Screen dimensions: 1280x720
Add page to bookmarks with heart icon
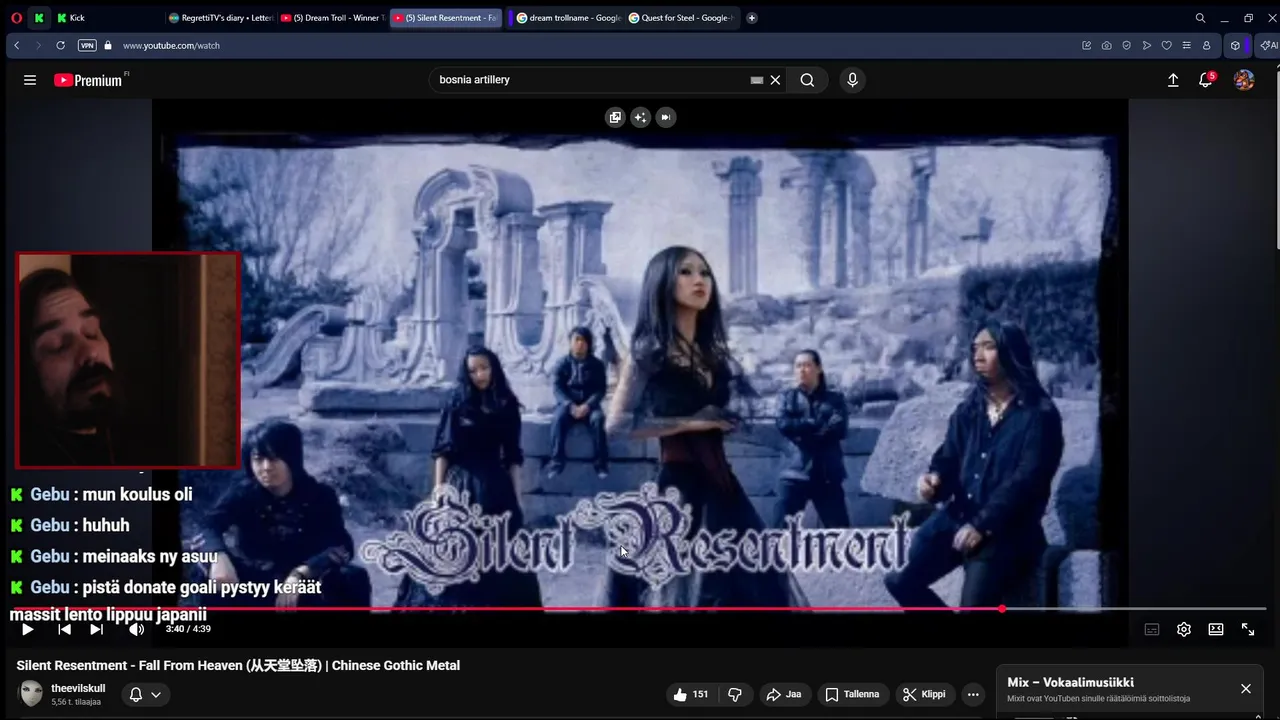click(1166, 45)
